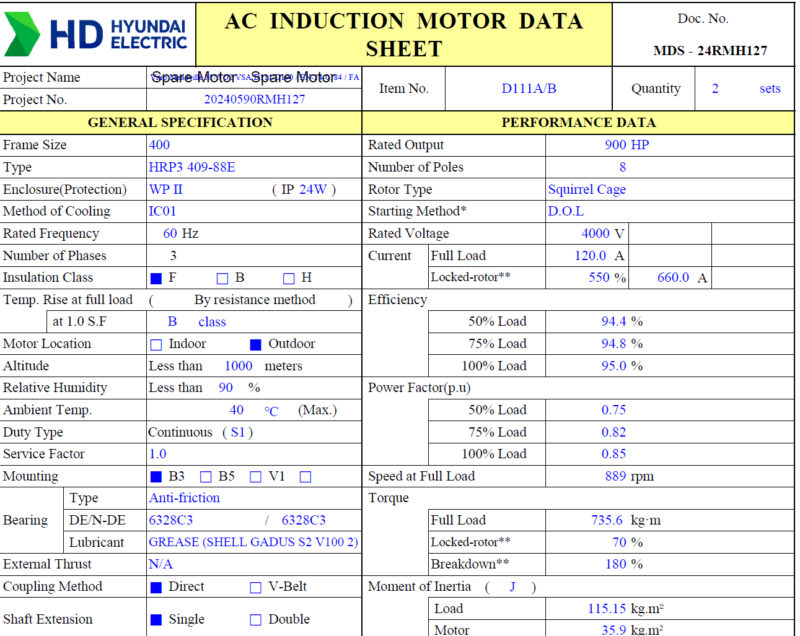Uncheck the Single shaft extension box
The image size is (800, 636).
coord(155,620)
